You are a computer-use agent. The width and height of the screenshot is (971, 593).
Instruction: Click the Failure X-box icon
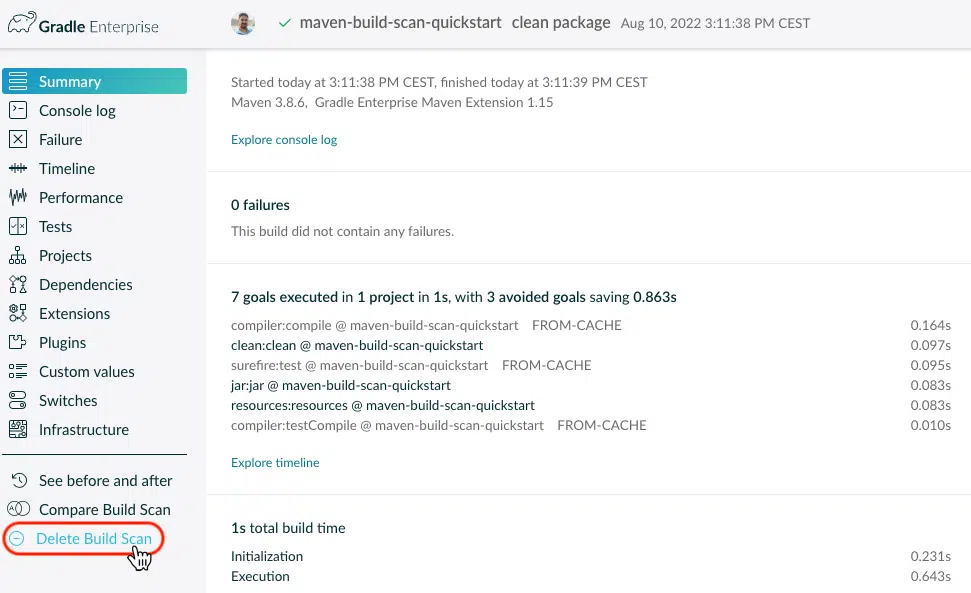coord(18,139)
